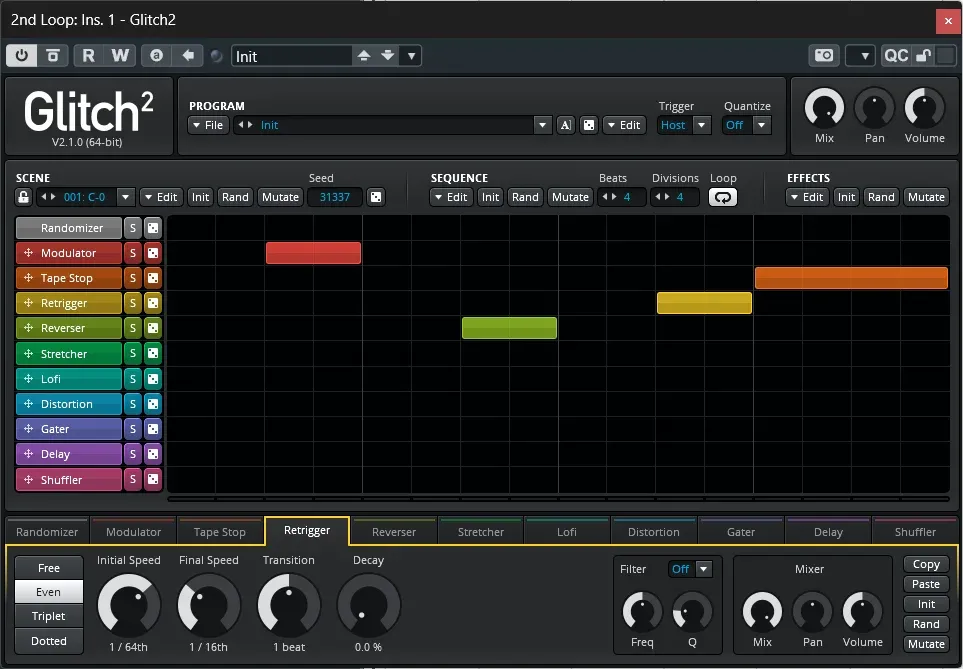Click the scene lock icon
This screenshot has height=669, width=963.
[23, 197]
